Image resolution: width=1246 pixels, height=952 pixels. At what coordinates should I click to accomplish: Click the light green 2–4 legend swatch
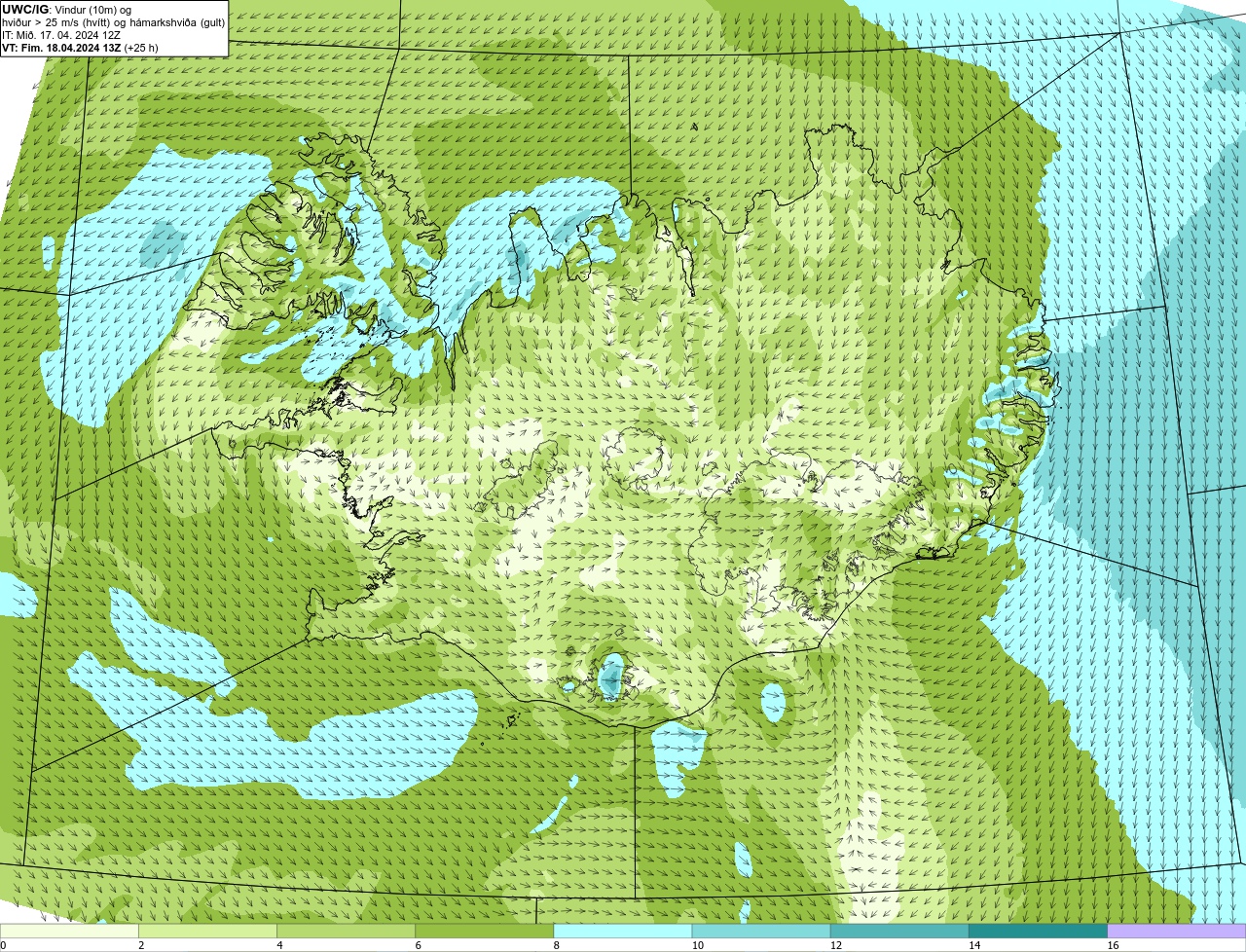coord(207,931)
